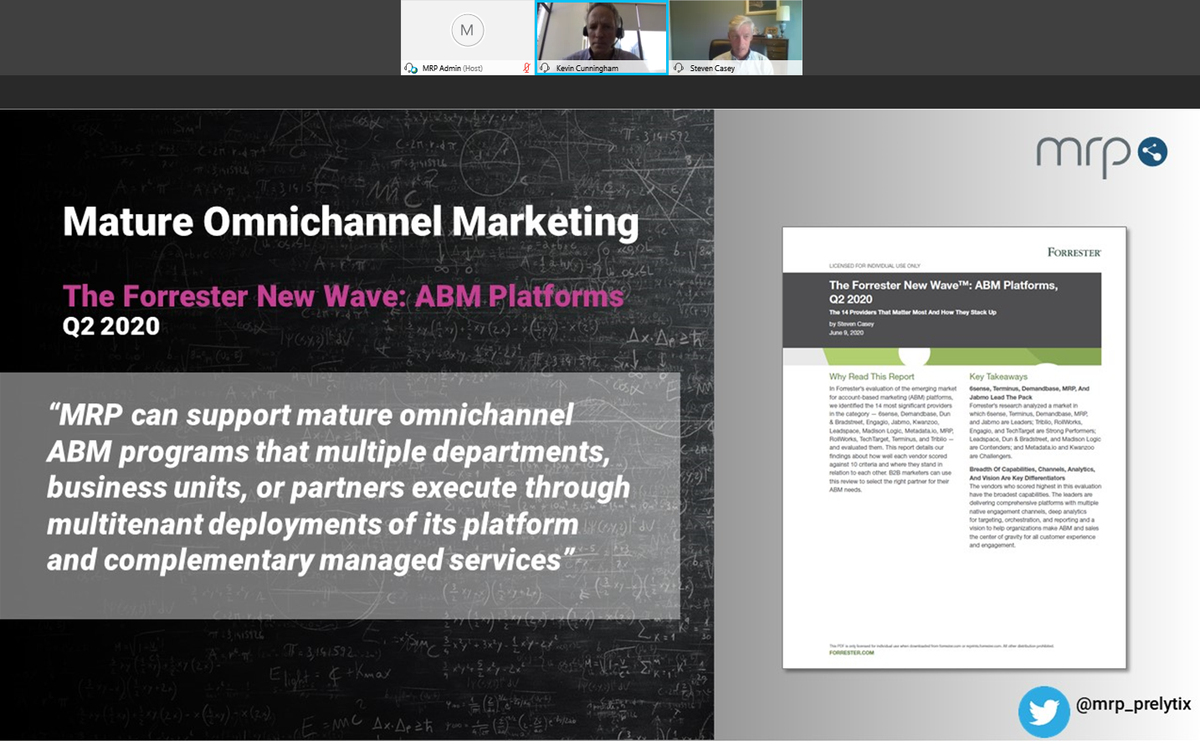This screenshot has width=1200, height=741.
Task: Click 'LICENSED FOR INDIVIDUAL USE ONLY' text
Action: coord(874,267)
